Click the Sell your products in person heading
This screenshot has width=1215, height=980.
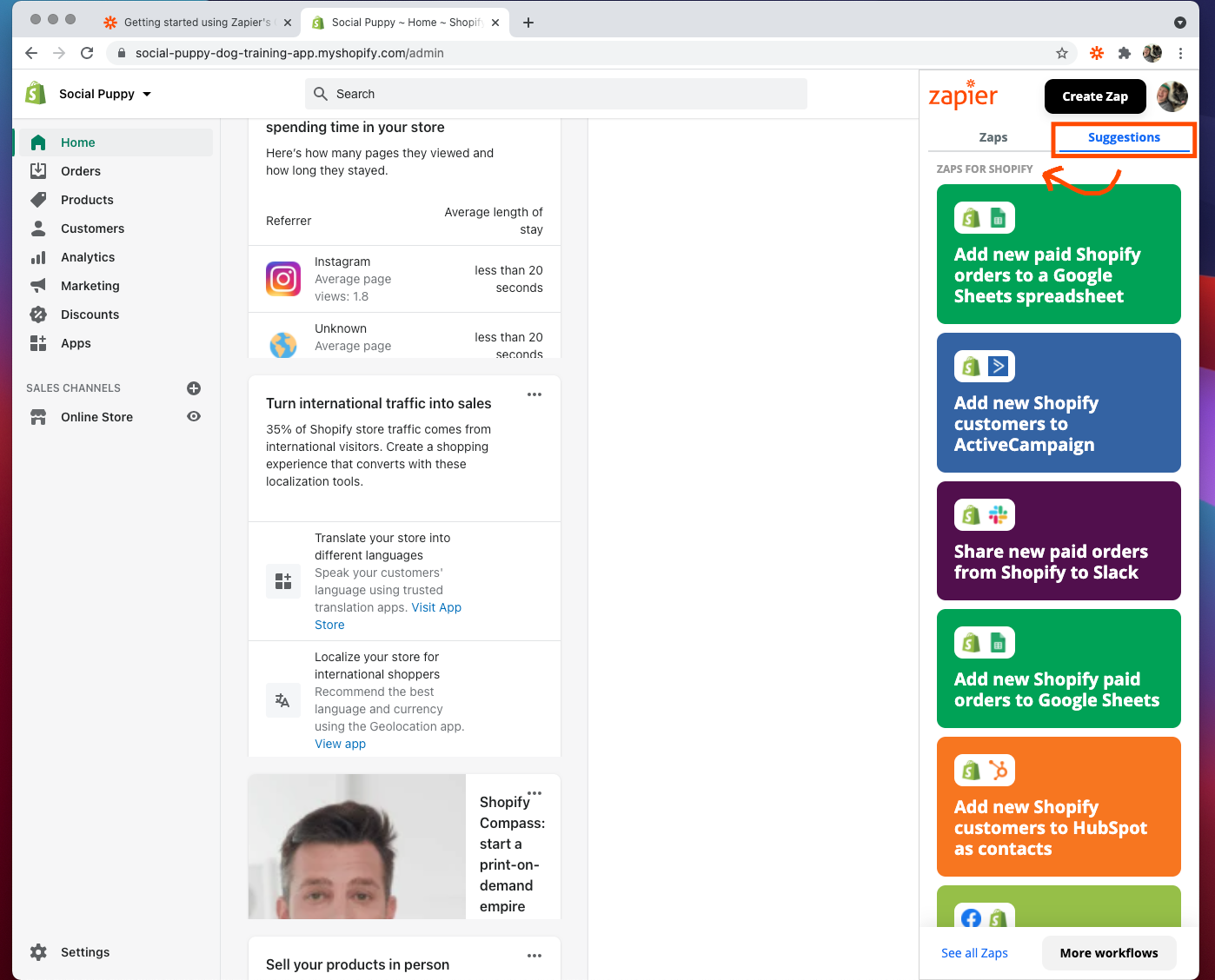(x=357, y=964)
